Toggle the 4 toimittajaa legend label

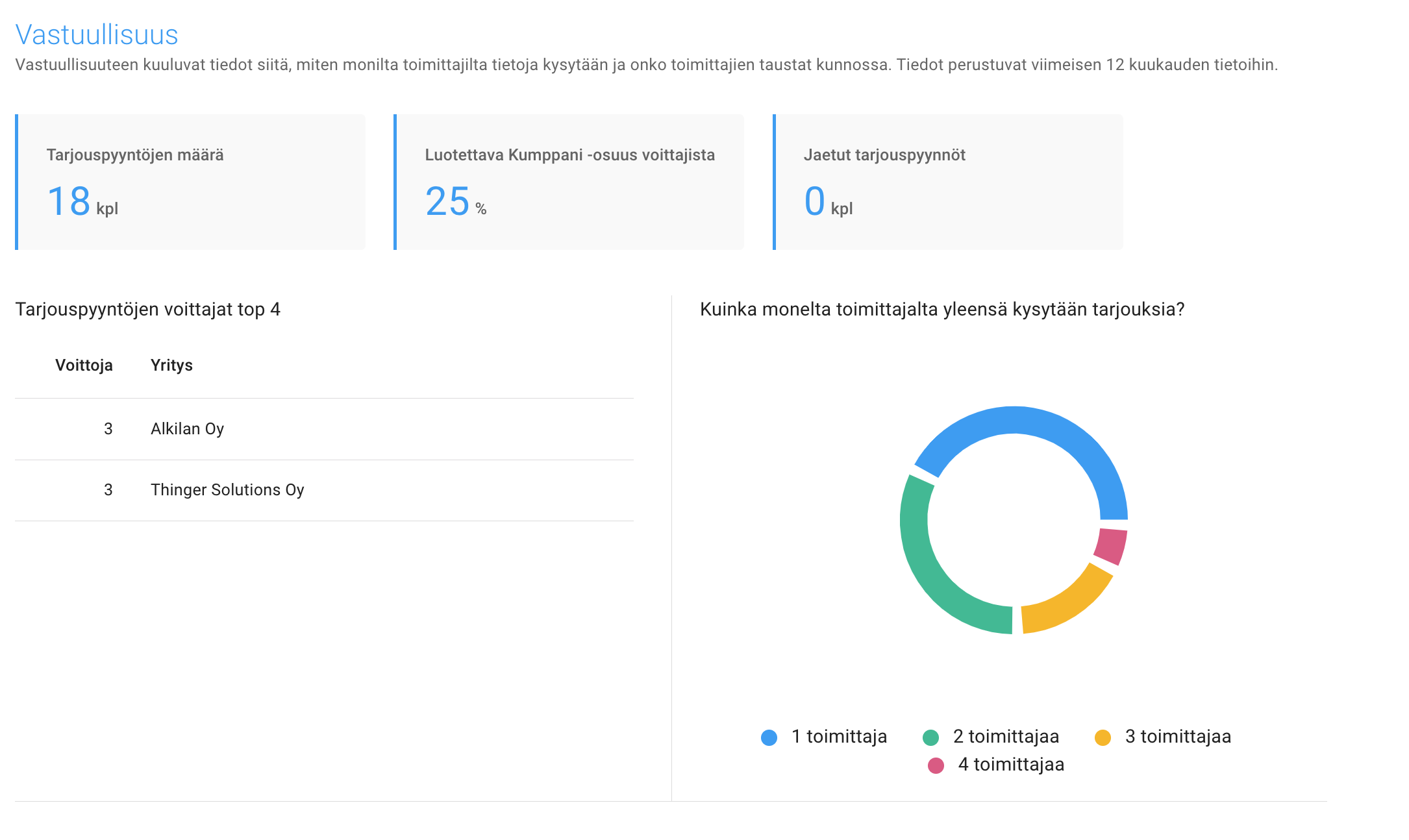point(1011,765)
